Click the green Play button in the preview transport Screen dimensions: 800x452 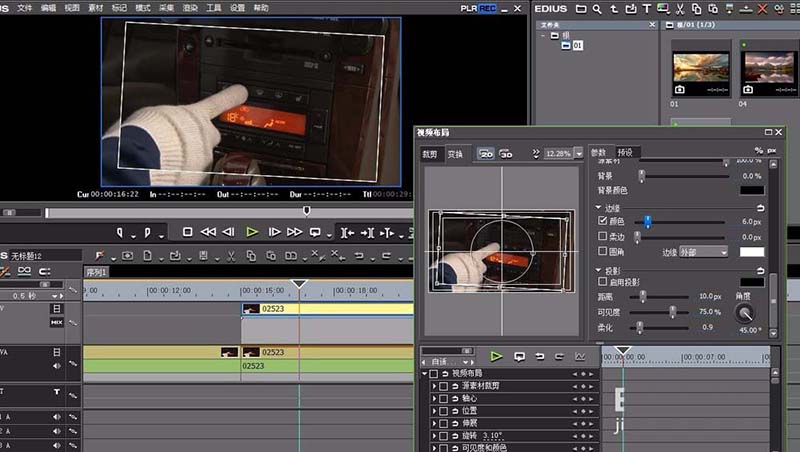(252, 232)
